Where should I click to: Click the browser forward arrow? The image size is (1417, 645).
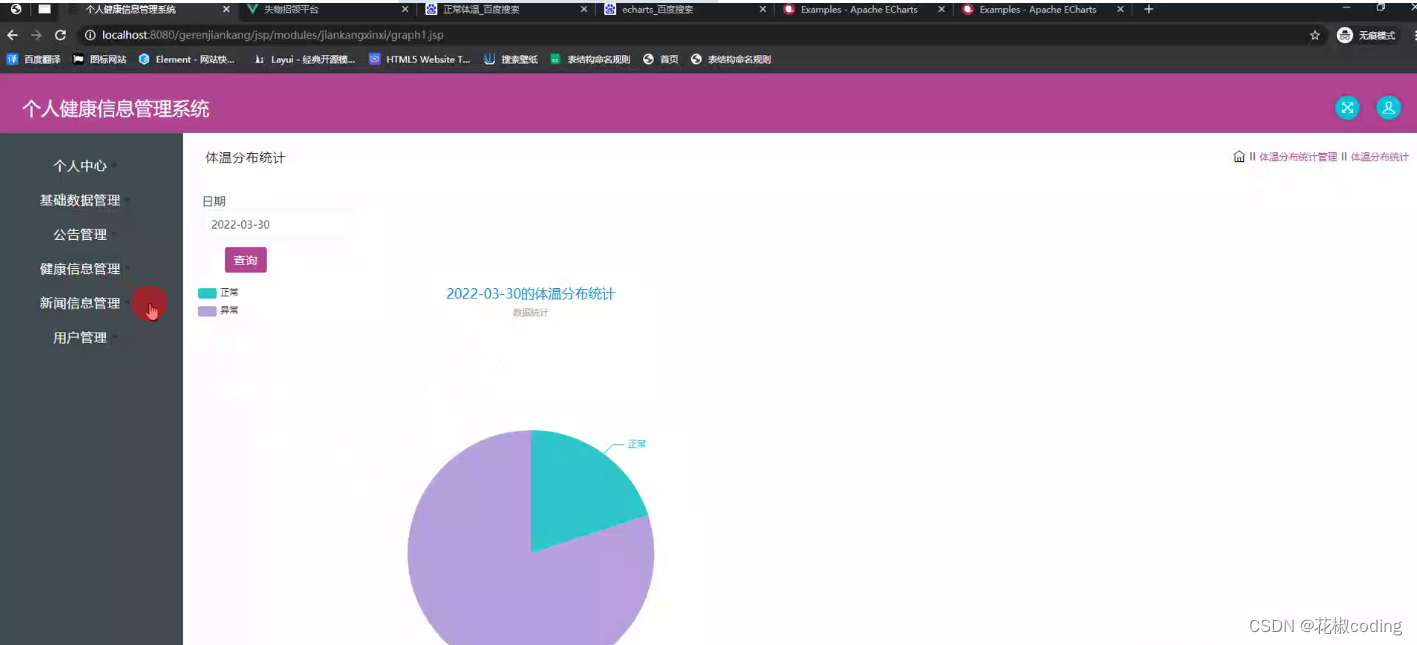coord(36,35)
